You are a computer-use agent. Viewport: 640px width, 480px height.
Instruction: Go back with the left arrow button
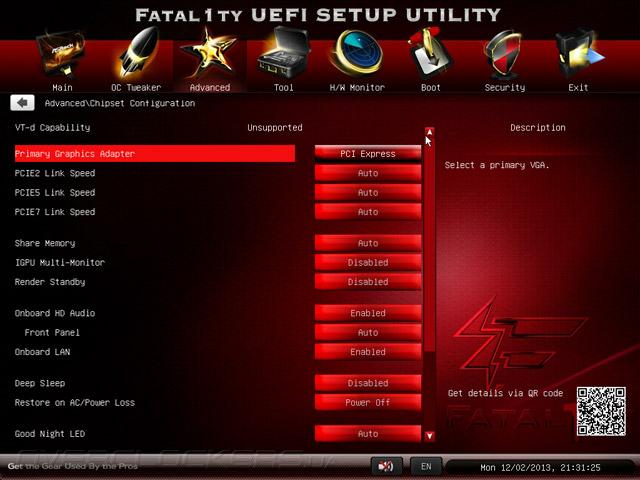[x=22, y=103]
